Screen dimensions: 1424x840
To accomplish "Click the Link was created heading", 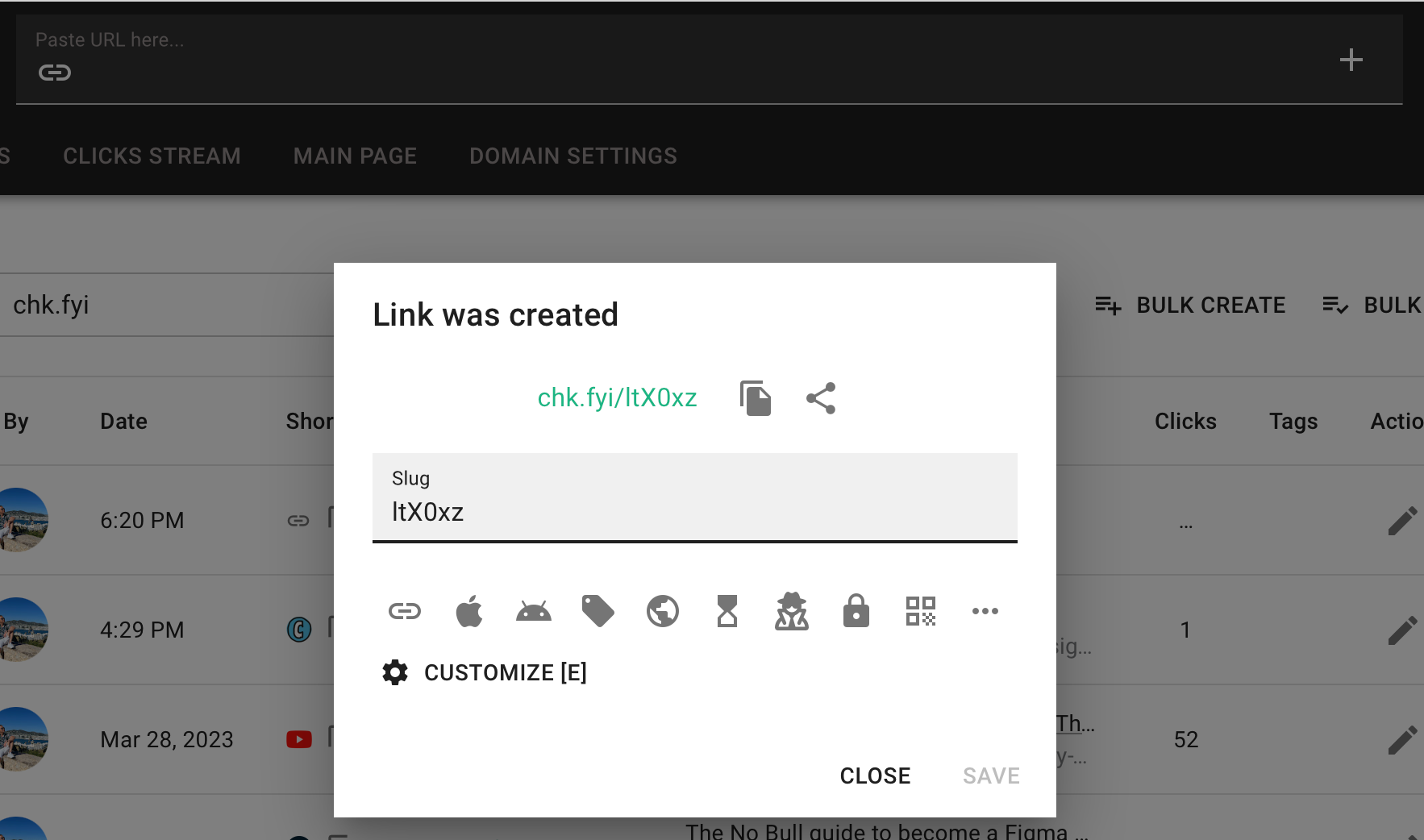I will (x=495, y=314).
